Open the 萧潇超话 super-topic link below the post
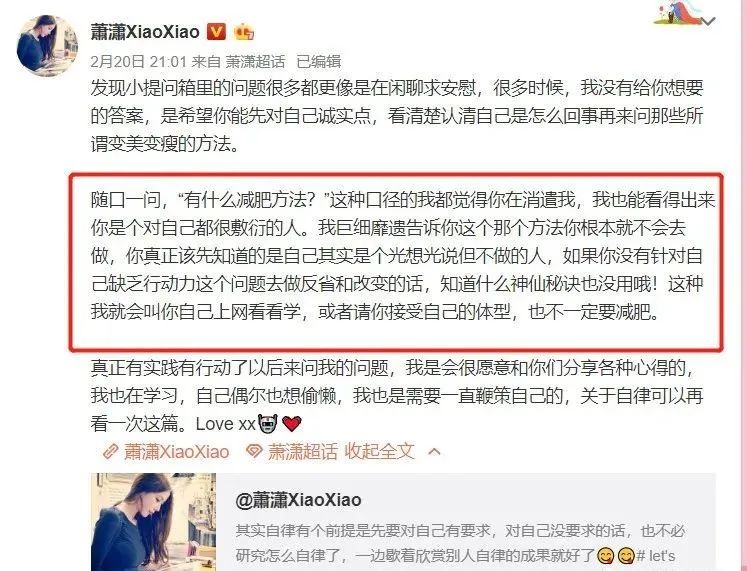 (303, 451)
